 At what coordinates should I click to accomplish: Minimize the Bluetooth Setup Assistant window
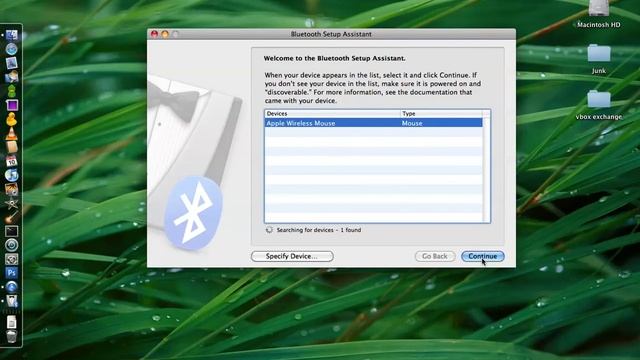pos(165,34)
